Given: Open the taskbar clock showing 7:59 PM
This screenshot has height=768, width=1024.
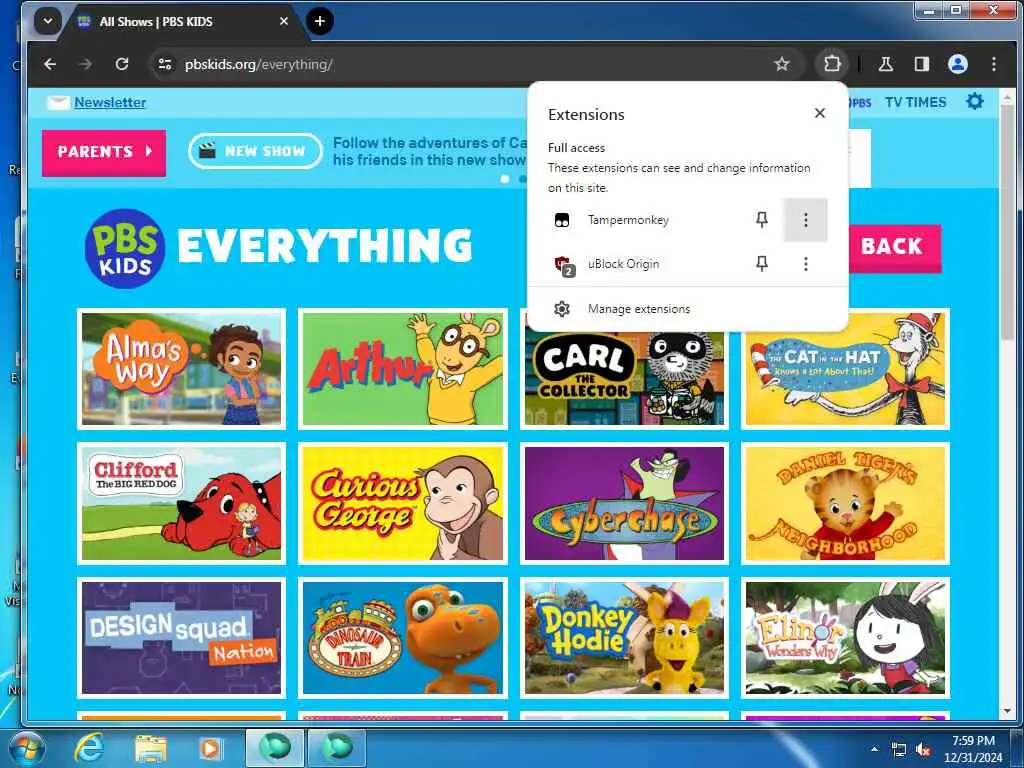Looking at the screenshot, I should [973, 748].
